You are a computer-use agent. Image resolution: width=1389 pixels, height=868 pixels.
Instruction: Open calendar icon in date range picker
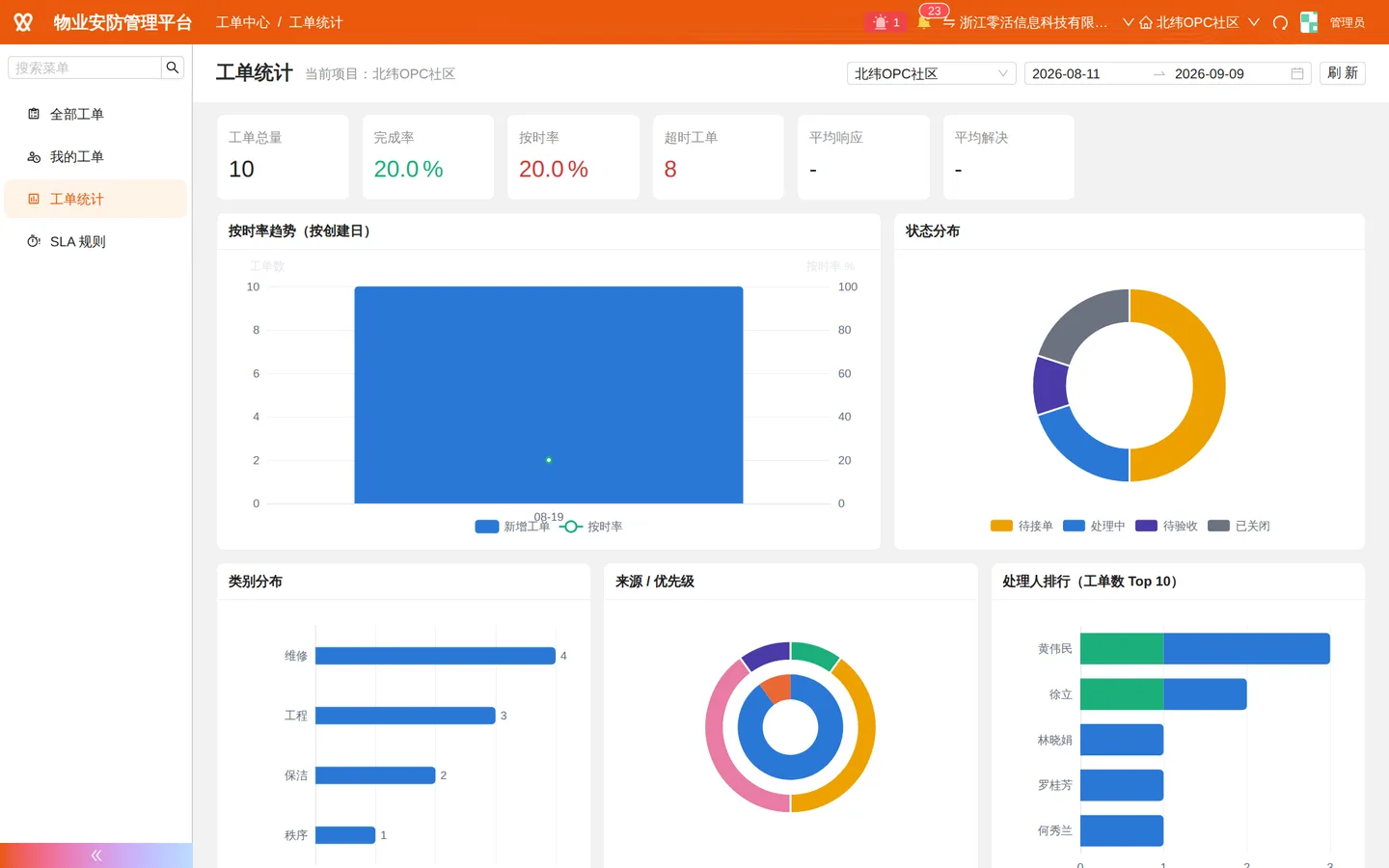(1297, 73)
